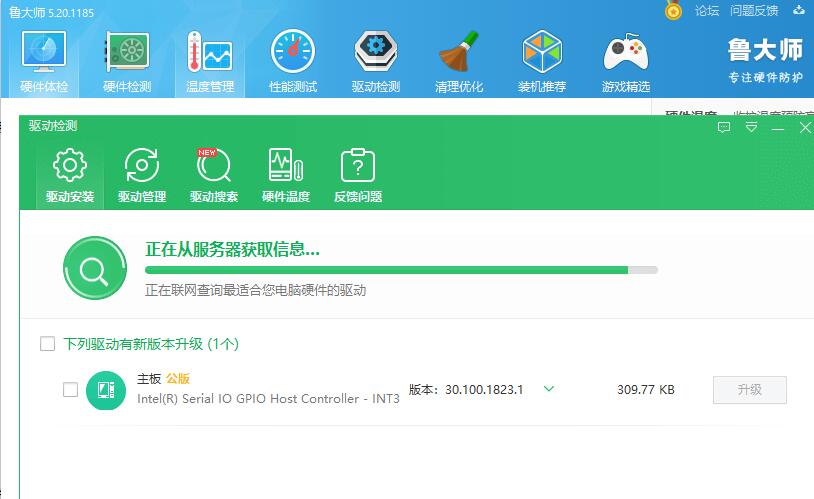Click the 升级 upgrade button

click(x=750, y=390)
